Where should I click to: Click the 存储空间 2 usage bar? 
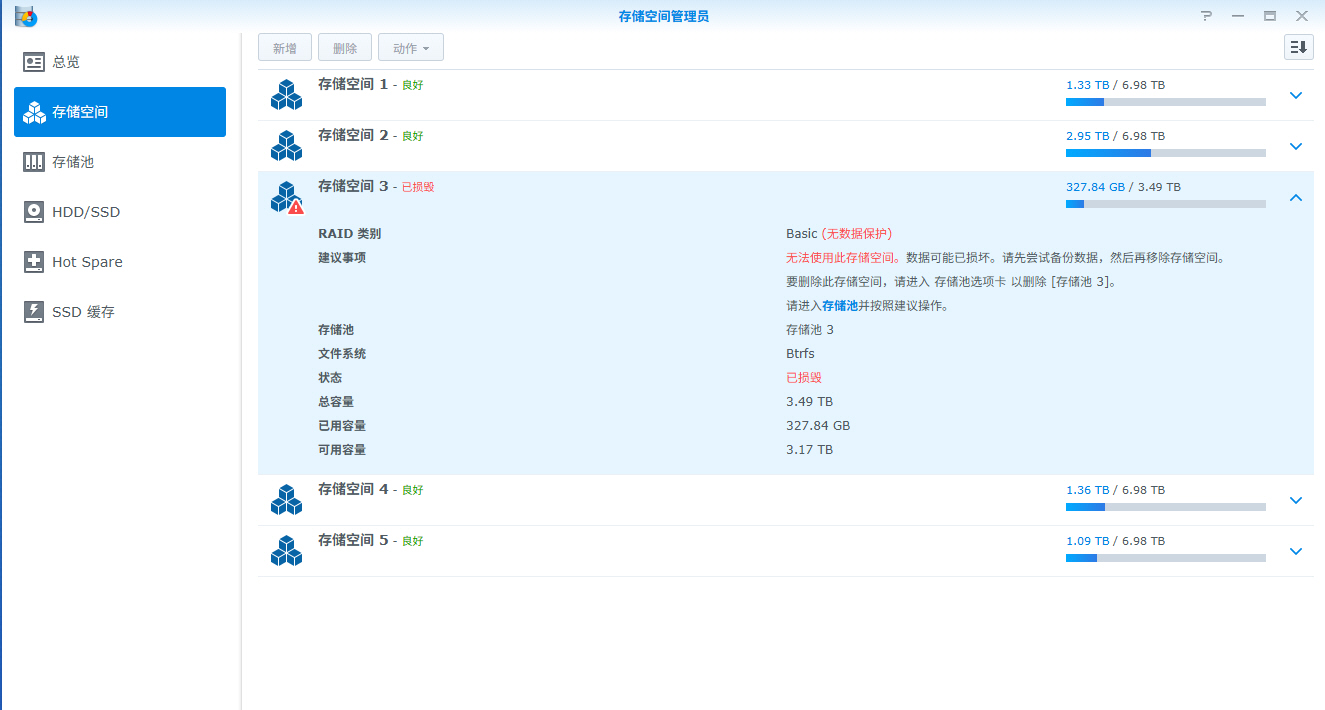point(1165,153)
